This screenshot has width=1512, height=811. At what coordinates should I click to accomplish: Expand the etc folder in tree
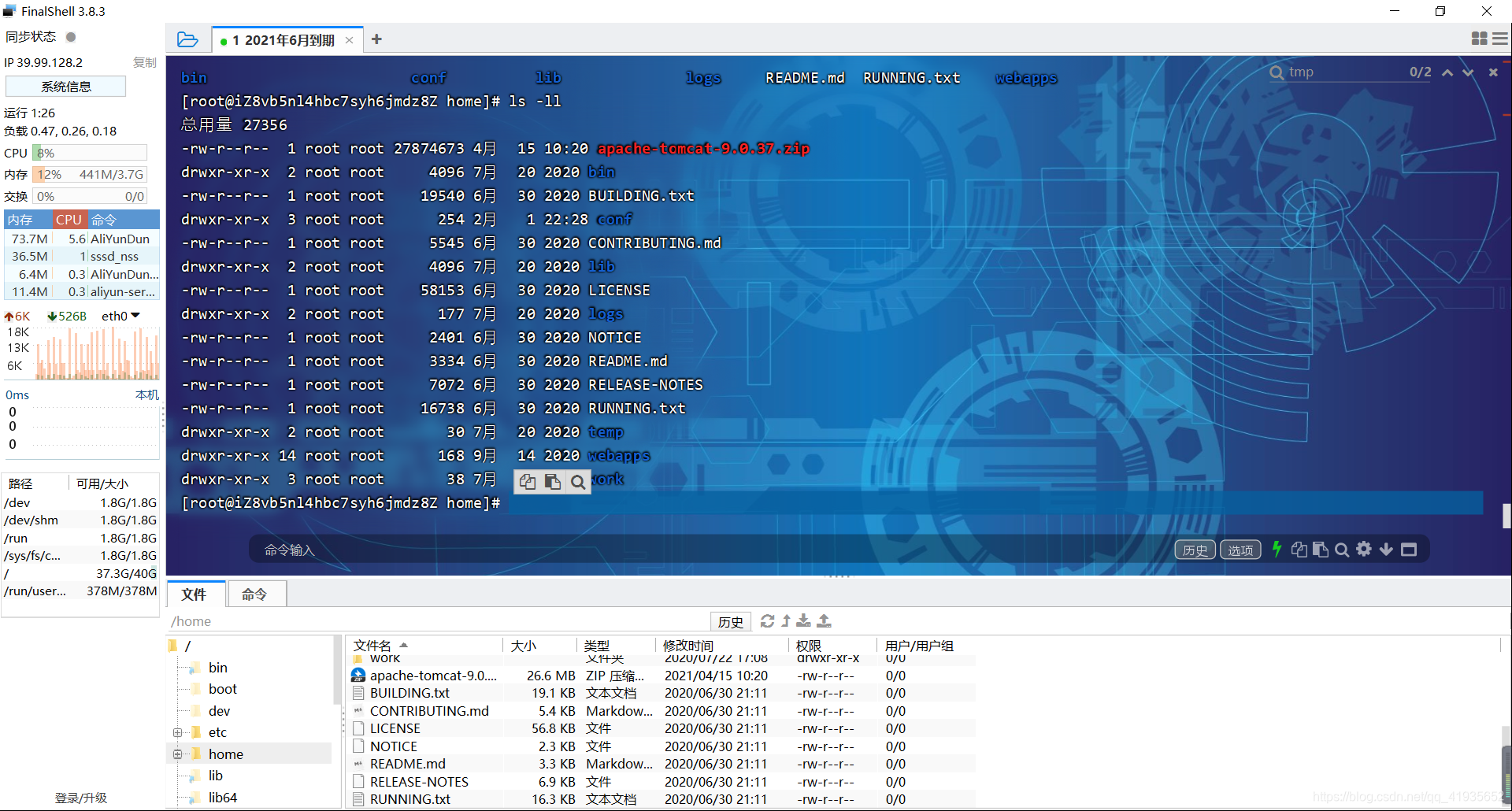pyautogui.click(x=177, y=733)
